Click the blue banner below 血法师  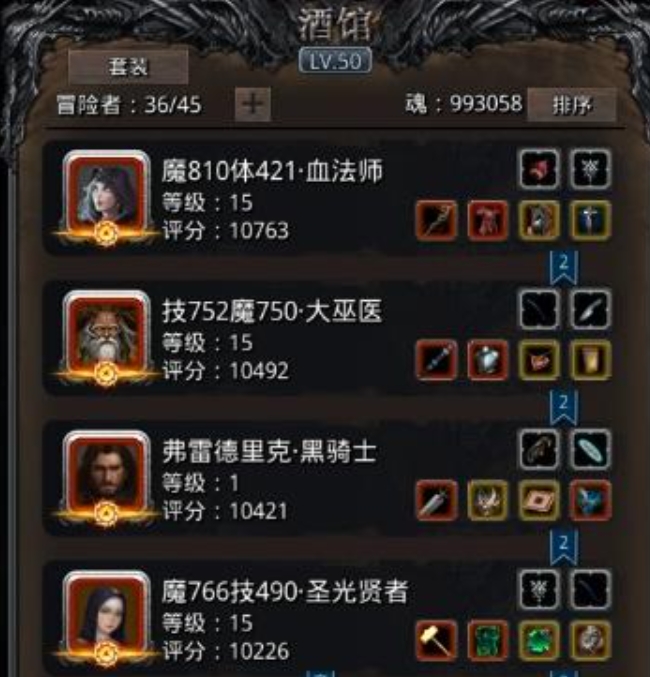point(564,268)
